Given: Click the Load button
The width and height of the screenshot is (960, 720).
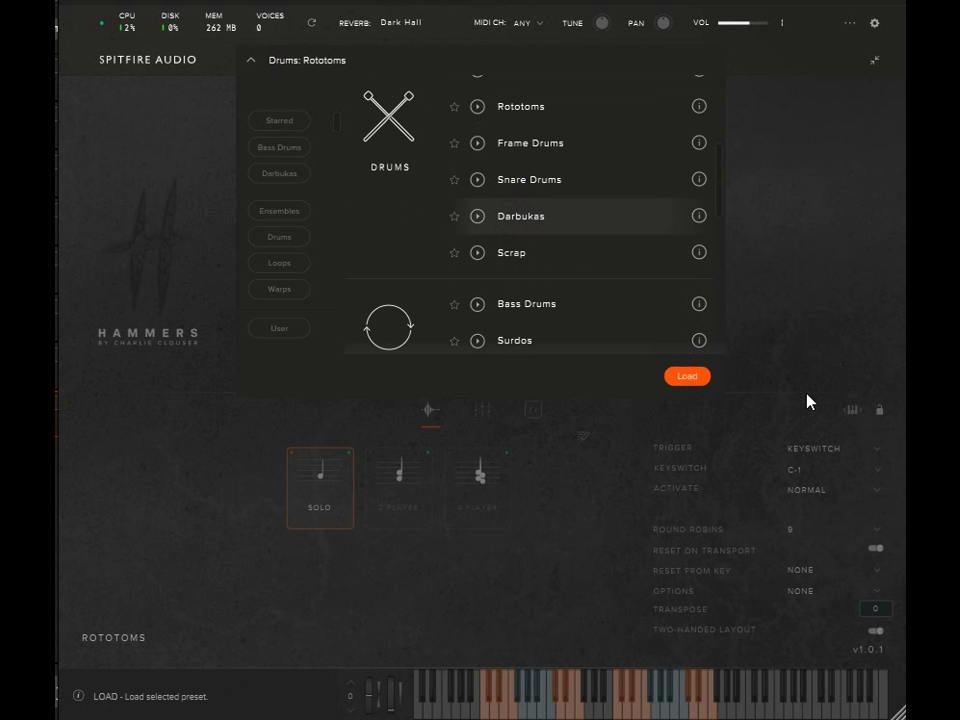Looking at the screenshot, I should (x=687, y=376).
